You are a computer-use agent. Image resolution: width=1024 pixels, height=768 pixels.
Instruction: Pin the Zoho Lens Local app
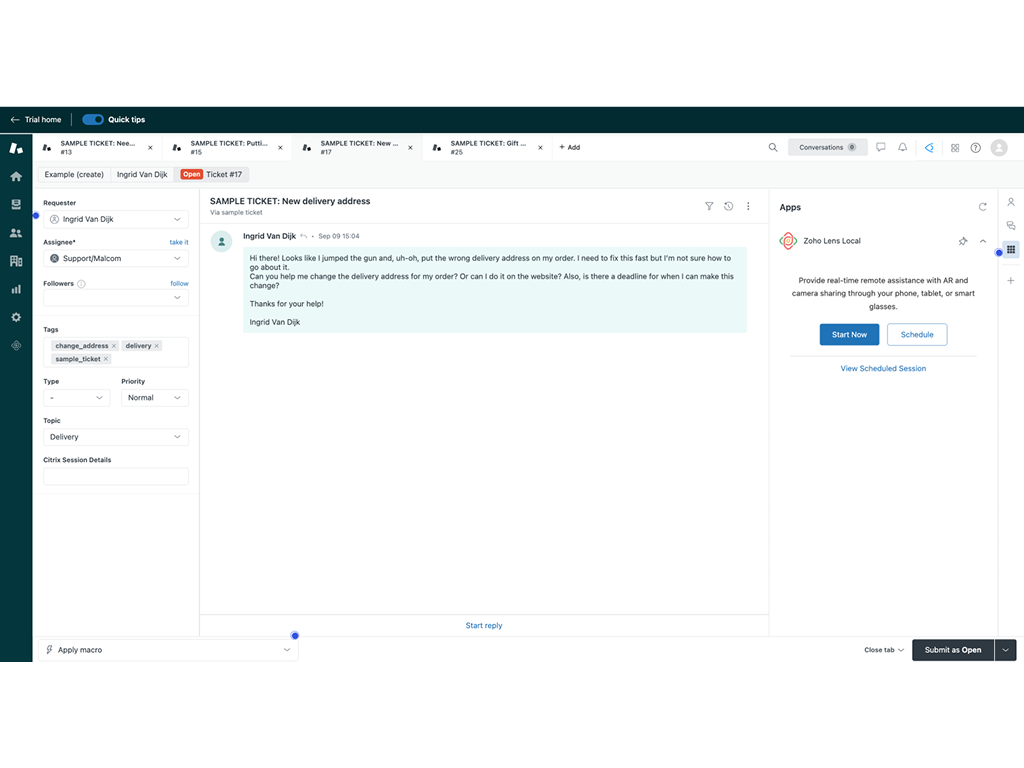pyautogui.click(x=962, y=241)
